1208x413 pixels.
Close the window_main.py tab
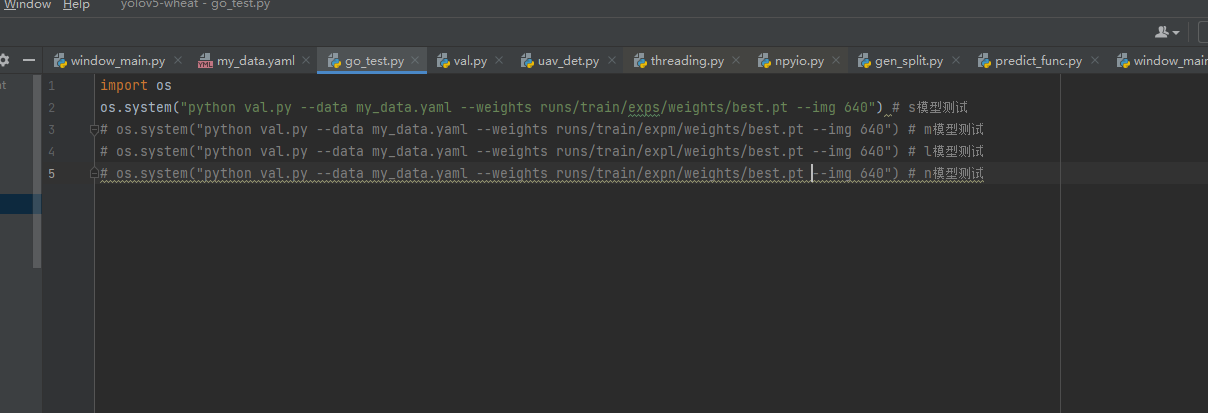coord(177,61)
